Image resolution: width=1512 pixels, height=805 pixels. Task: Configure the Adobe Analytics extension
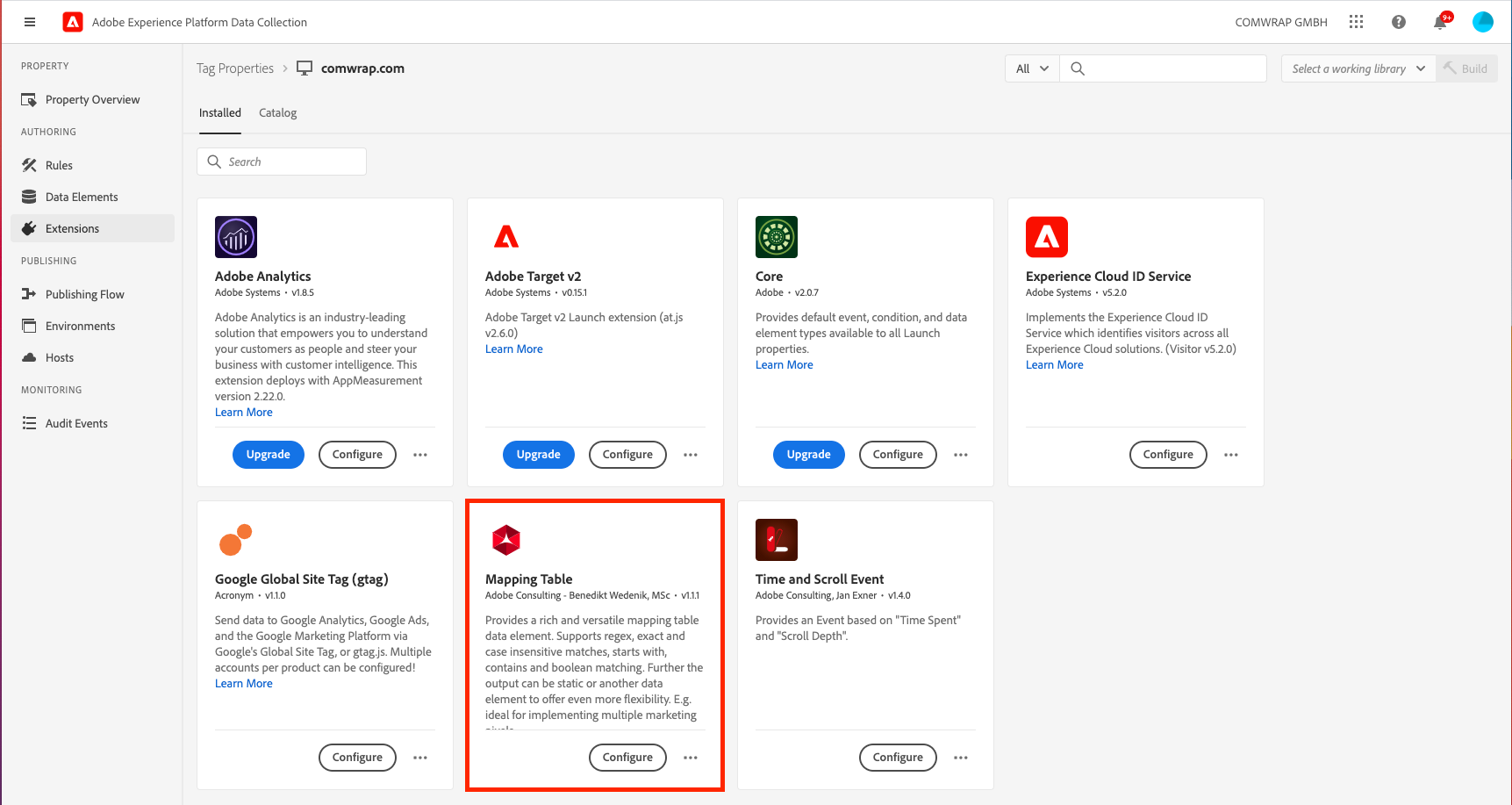pos(357,455)
